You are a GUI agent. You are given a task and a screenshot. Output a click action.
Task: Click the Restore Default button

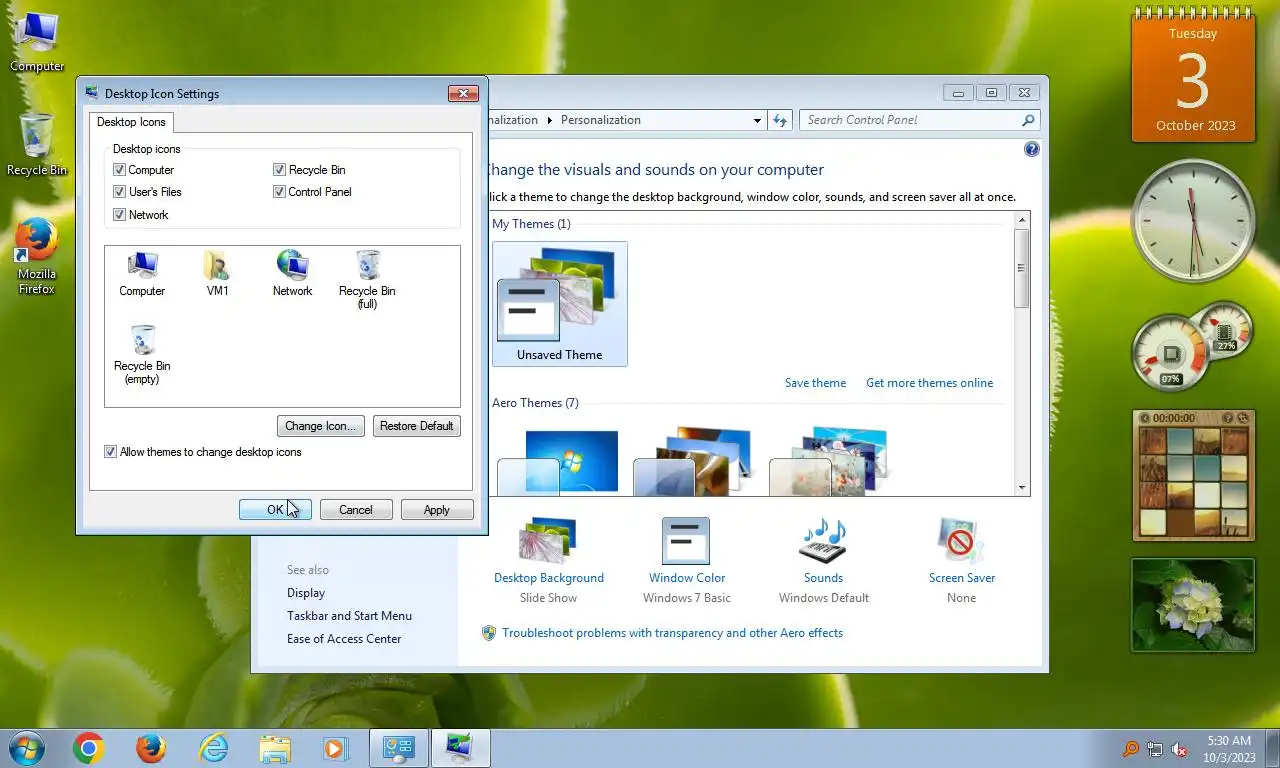[x=417, y=426]
